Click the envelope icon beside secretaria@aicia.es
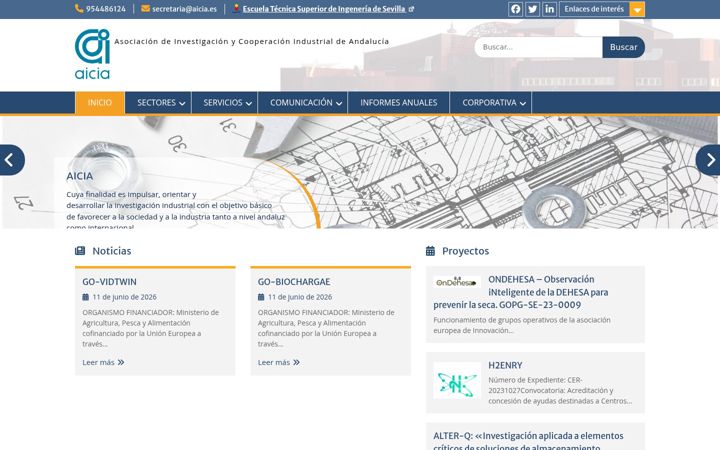The height and width of the screenshot is (450, 720). (146, 9)
